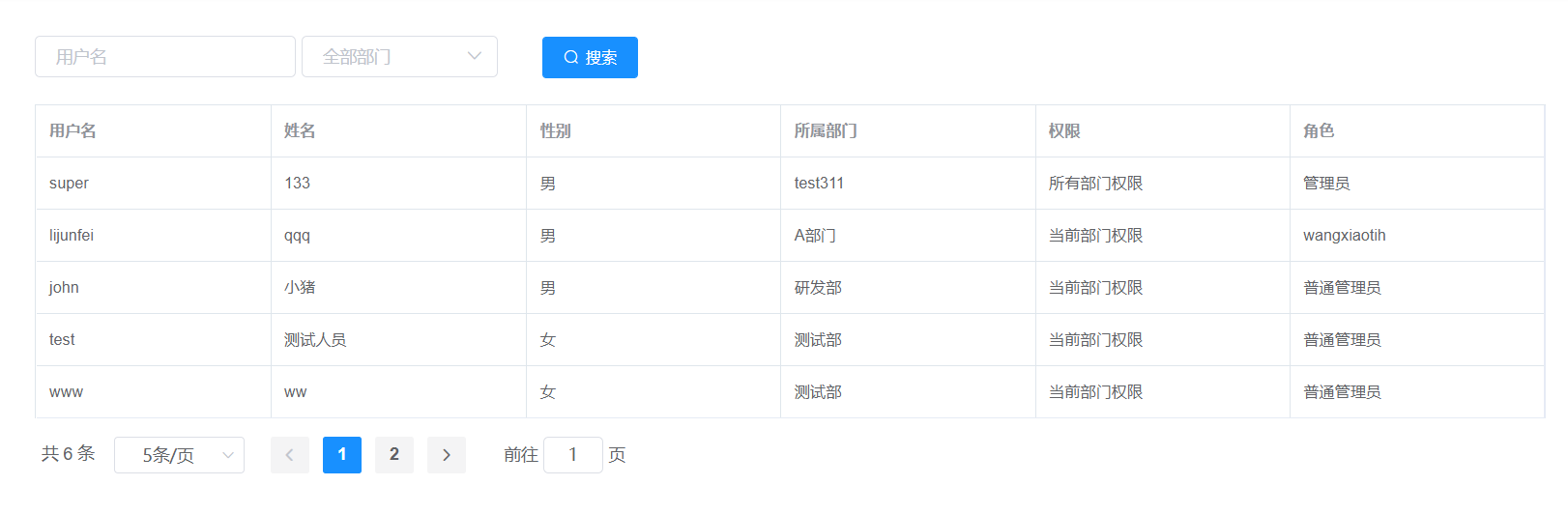Click john's role 普通管理员
Image resolution: width=1568 pixels, height=514 pixels.
[1342, 288]
